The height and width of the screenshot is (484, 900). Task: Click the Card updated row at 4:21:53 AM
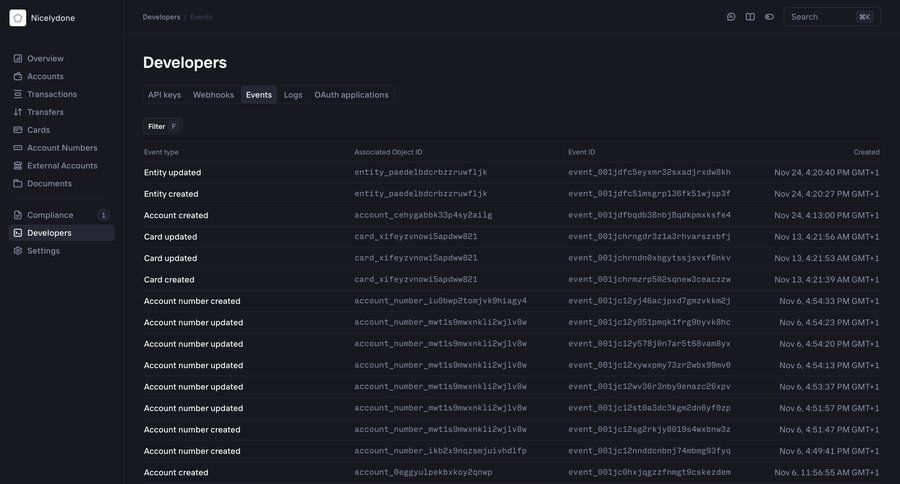click(x=511, y=258)
